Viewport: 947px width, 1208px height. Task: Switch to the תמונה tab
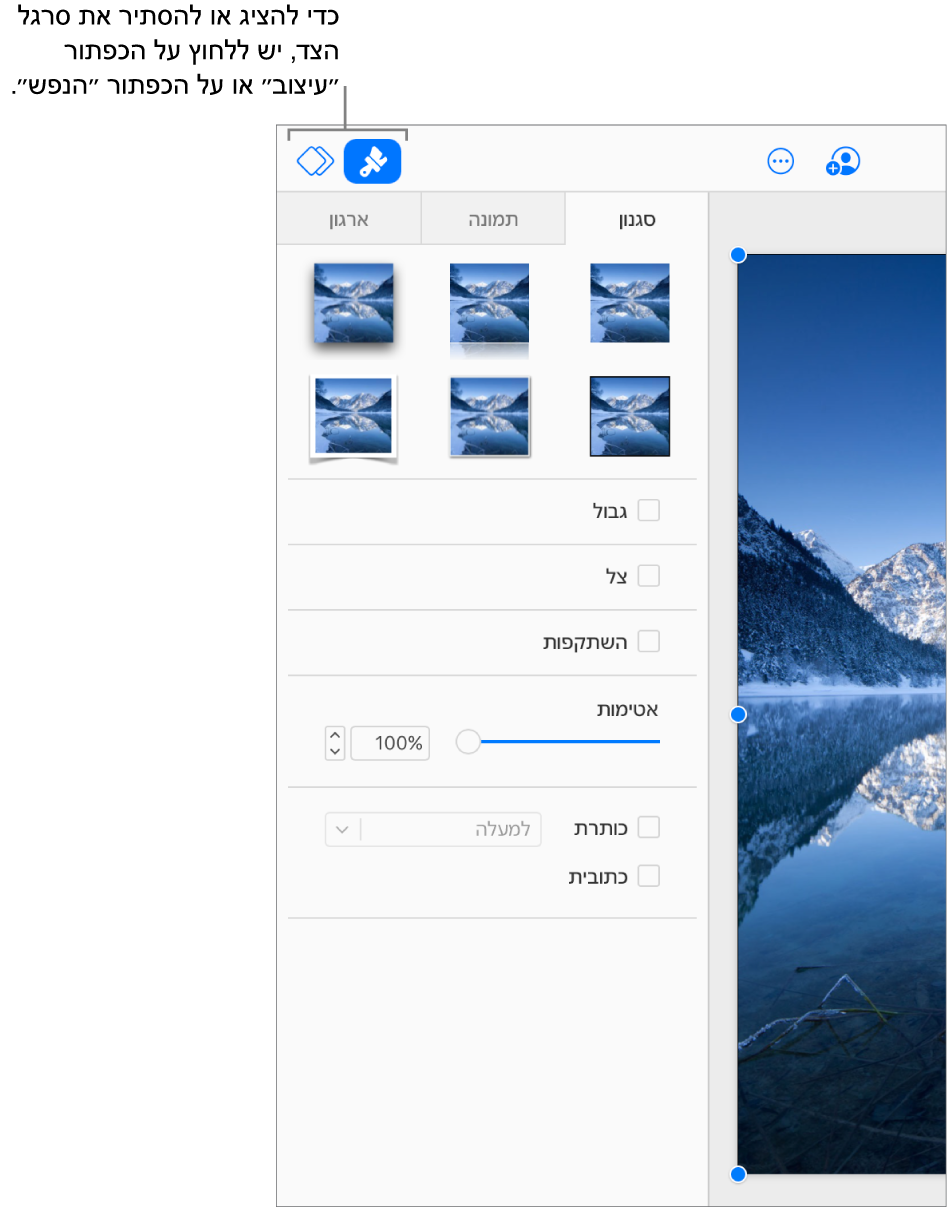coord(493,220)
